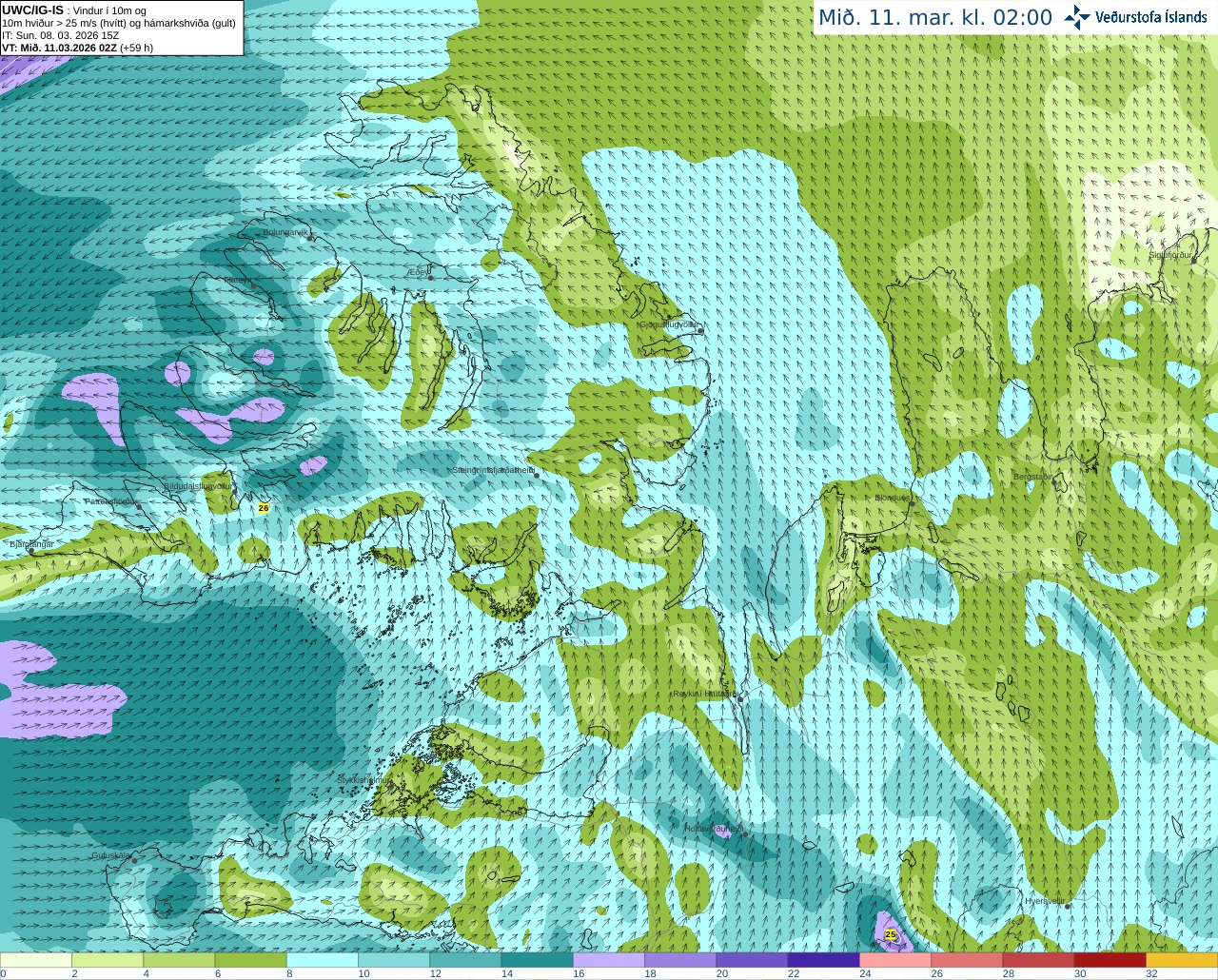1218x980 pixels.
Task: Select the 22–24 m/s indigo swatch
Action: pos(823,960)
